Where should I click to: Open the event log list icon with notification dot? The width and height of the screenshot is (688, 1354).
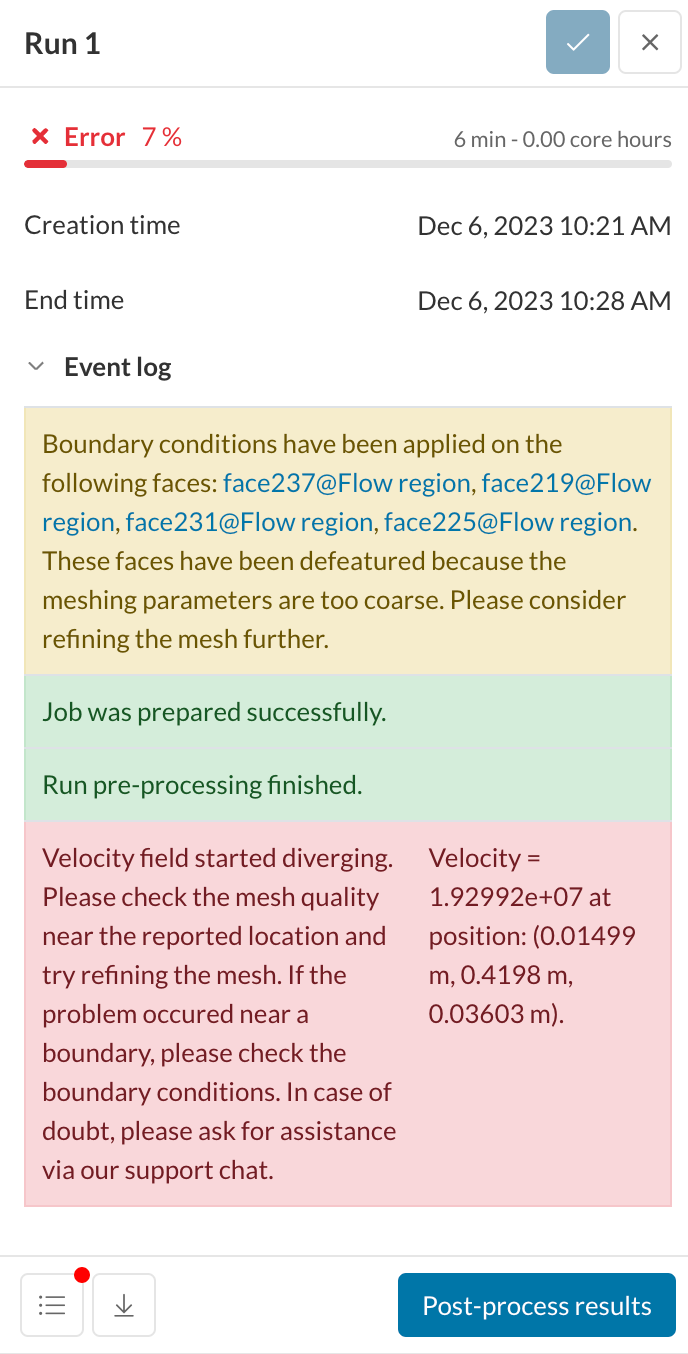(x=51, y=1305)
